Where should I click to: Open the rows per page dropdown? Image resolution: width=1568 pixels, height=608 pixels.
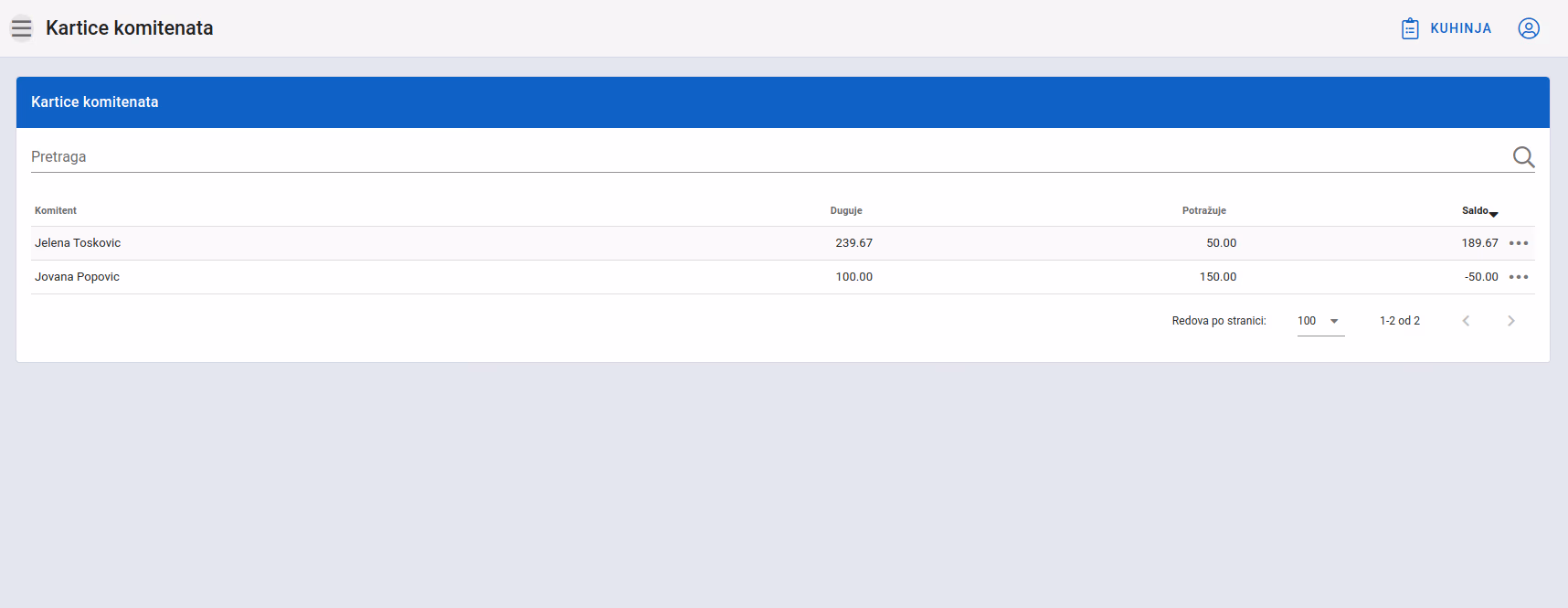coord(1320,321)
